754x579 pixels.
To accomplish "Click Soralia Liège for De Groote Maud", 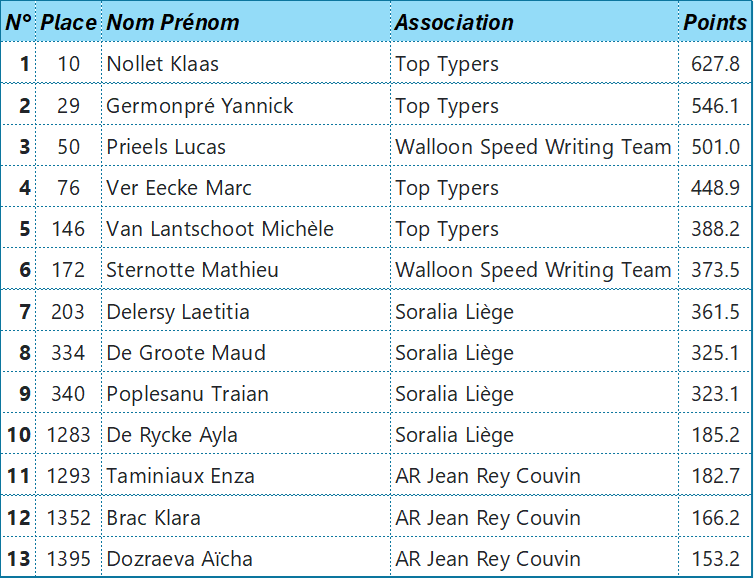I will click(454, 352).
